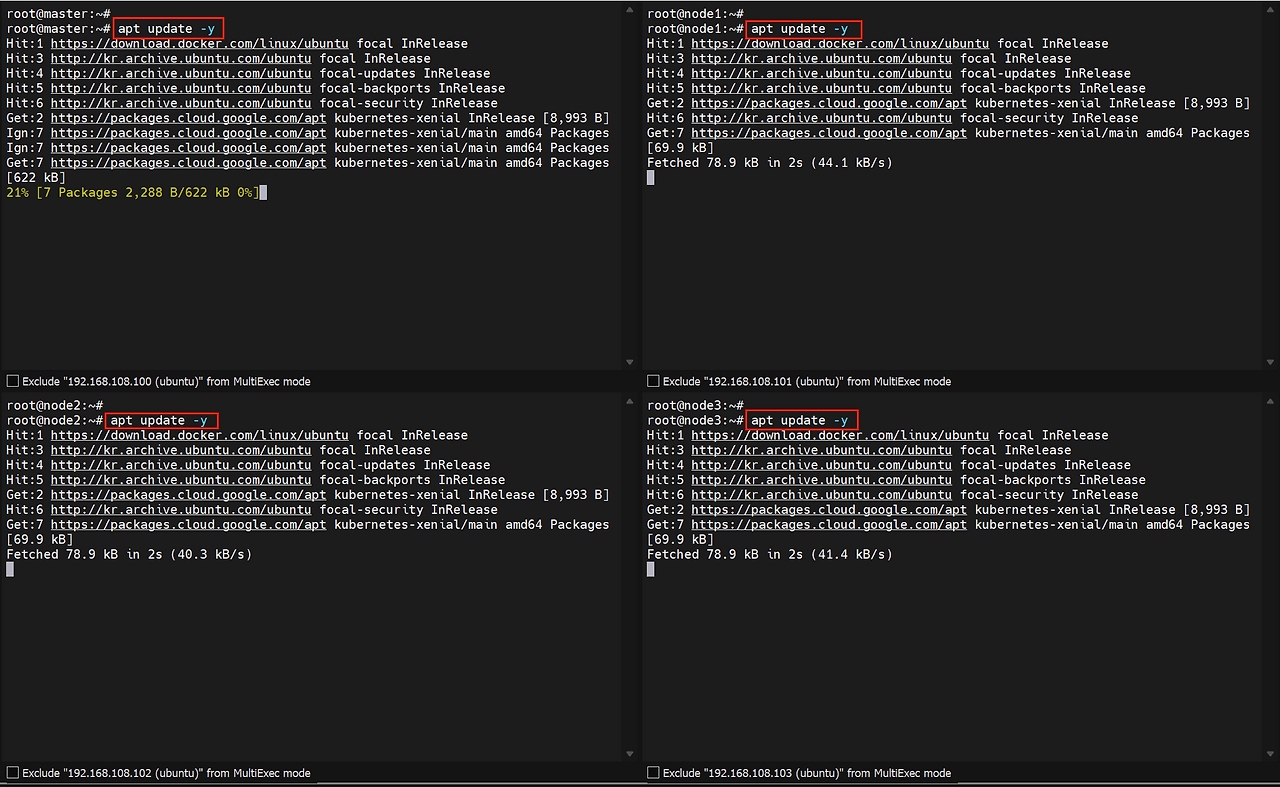Open Get:2 packages.cloud.google.com link in node1 terminal
The image size is (1280, 787).
coord(829,103)
